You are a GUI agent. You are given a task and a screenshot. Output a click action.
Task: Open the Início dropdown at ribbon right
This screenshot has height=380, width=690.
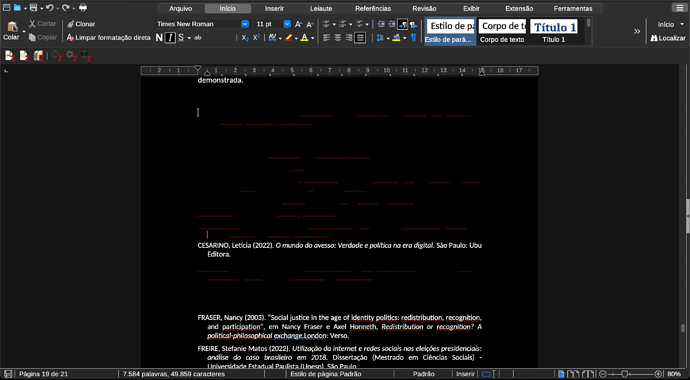click(x=671, y=24)
